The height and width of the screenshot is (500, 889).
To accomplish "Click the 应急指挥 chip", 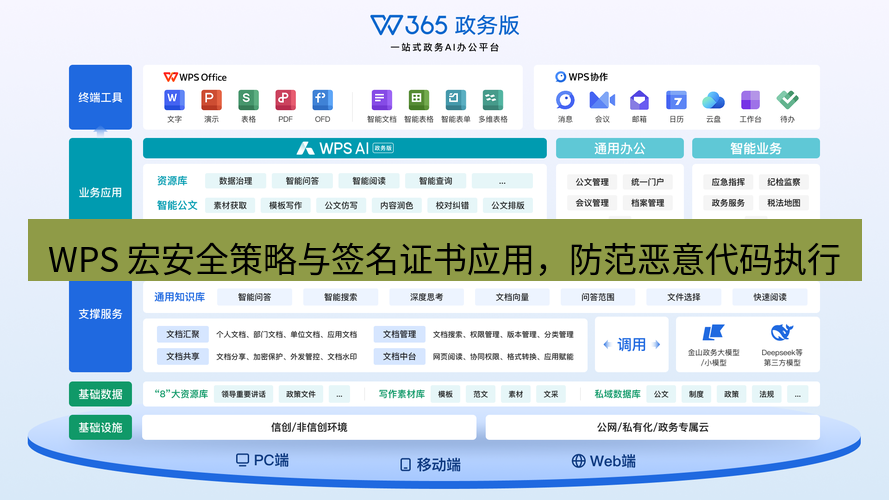I will pyautogui.click(x=728, y=182).
